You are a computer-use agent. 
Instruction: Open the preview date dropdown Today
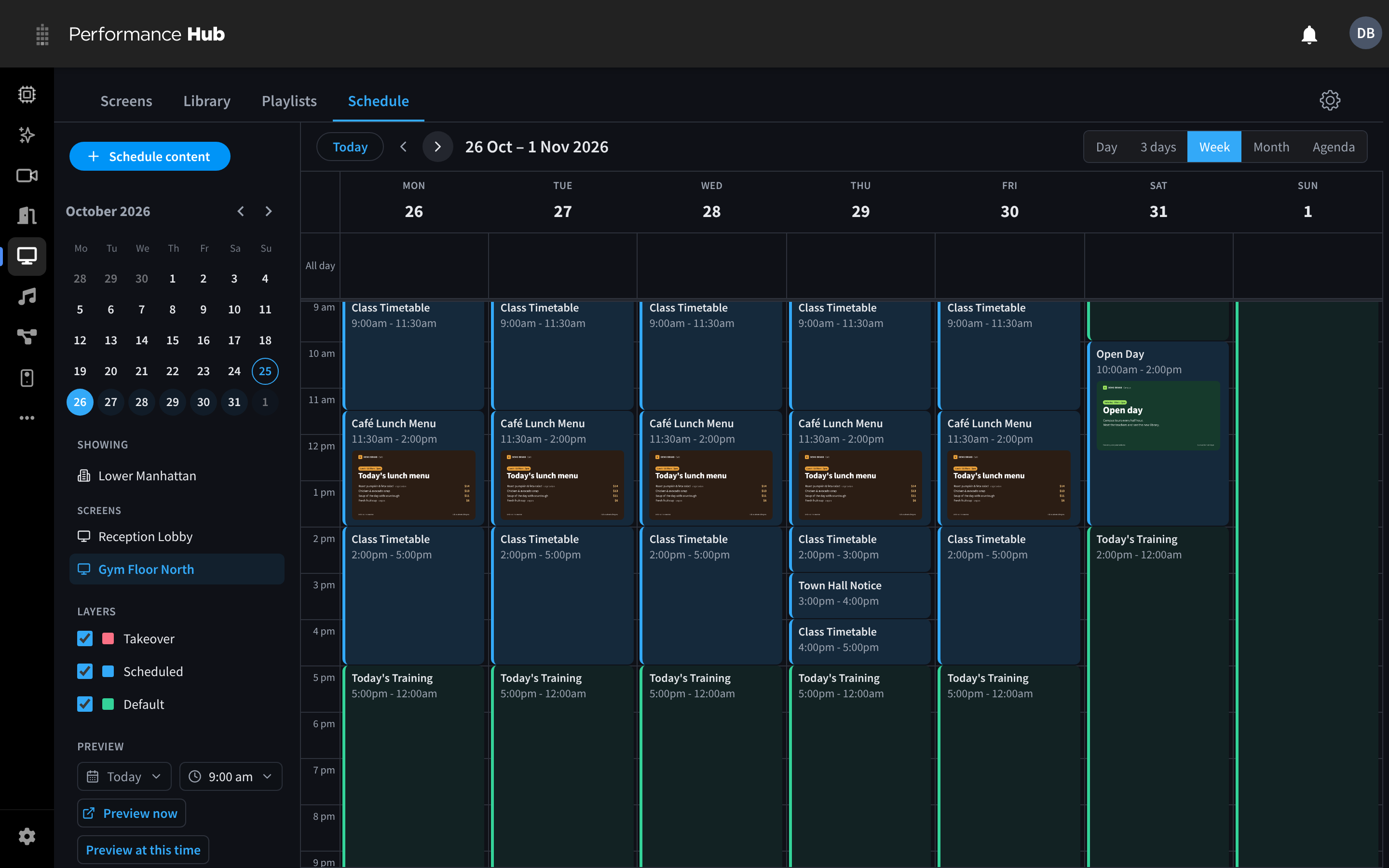click(124, 776)
